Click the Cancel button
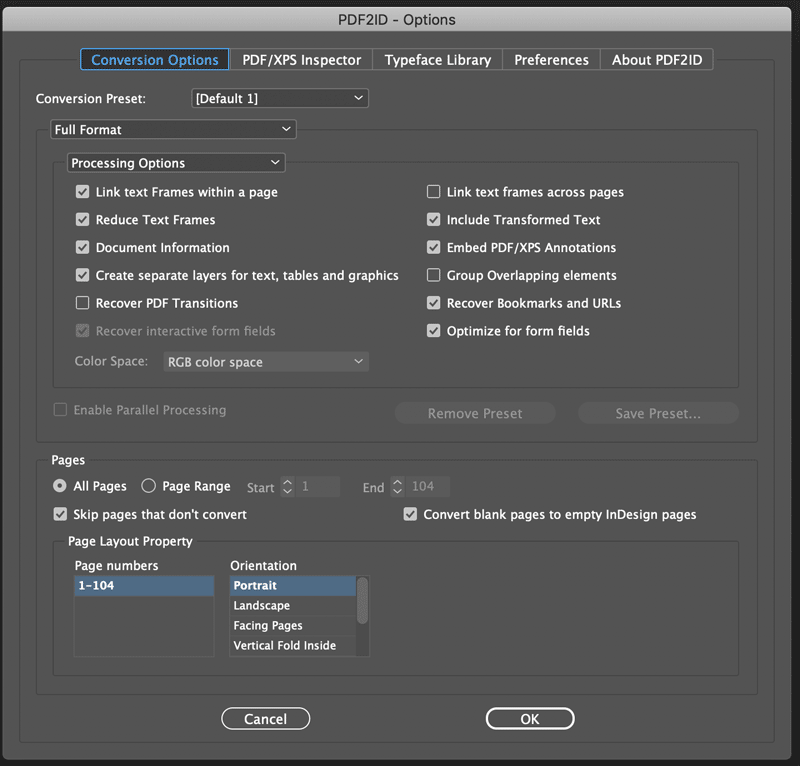This screenshot has width=800, height=766. point(265,719)
